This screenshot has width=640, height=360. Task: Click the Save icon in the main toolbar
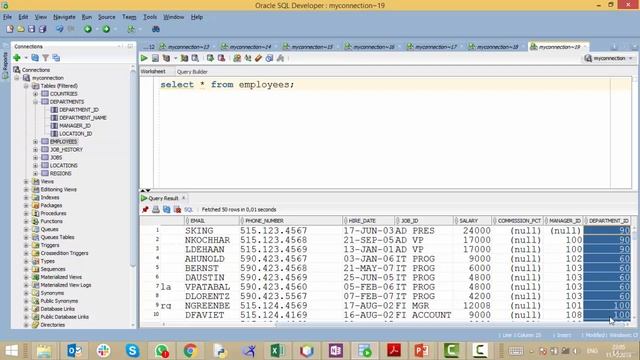point(31,29)
